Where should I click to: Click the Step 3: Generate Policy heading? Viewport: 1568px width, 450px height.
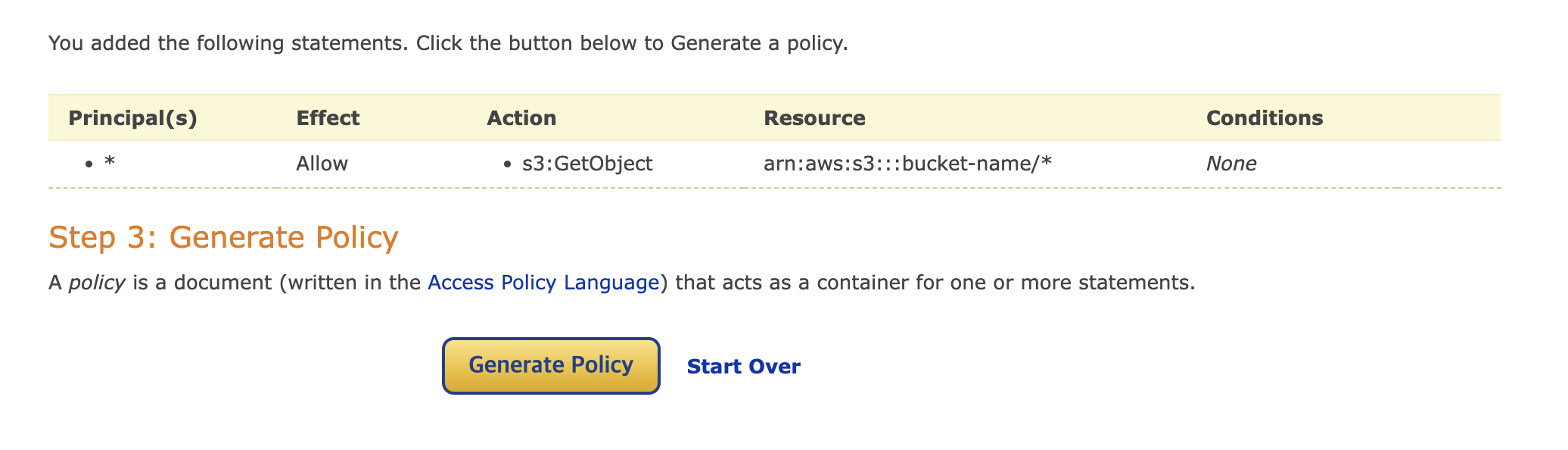pos(223,237)
